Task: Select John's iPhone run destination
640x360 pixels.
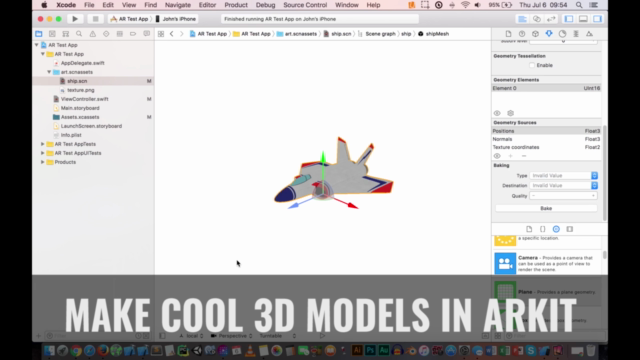Action: click(176, 19)
